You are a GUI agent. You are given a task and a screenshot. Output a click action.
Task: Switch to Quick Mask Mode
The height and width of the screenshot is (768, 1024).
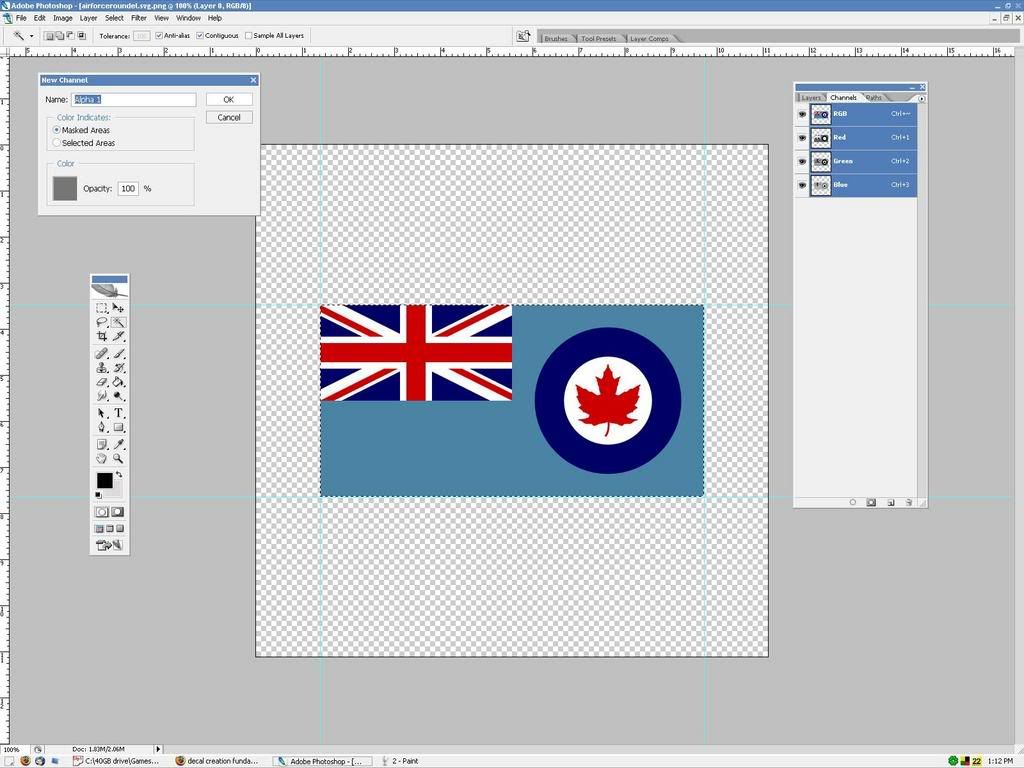tap(118, 512)
